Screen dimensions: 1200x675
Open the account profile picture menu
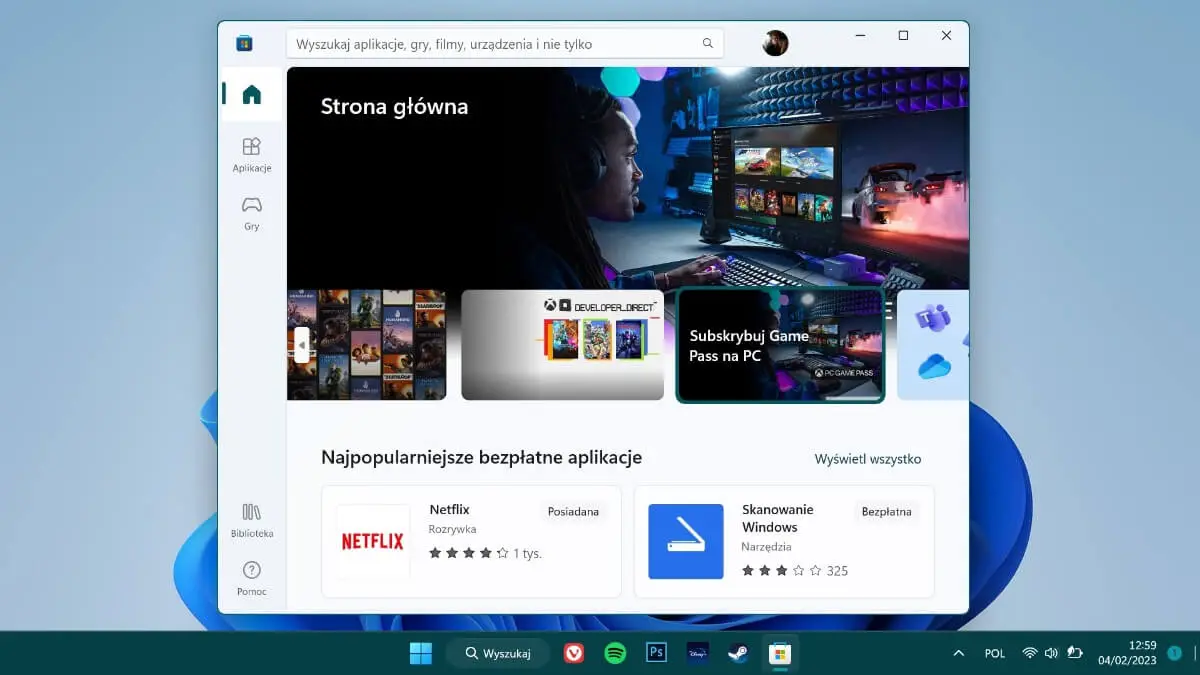coord(775,43)
